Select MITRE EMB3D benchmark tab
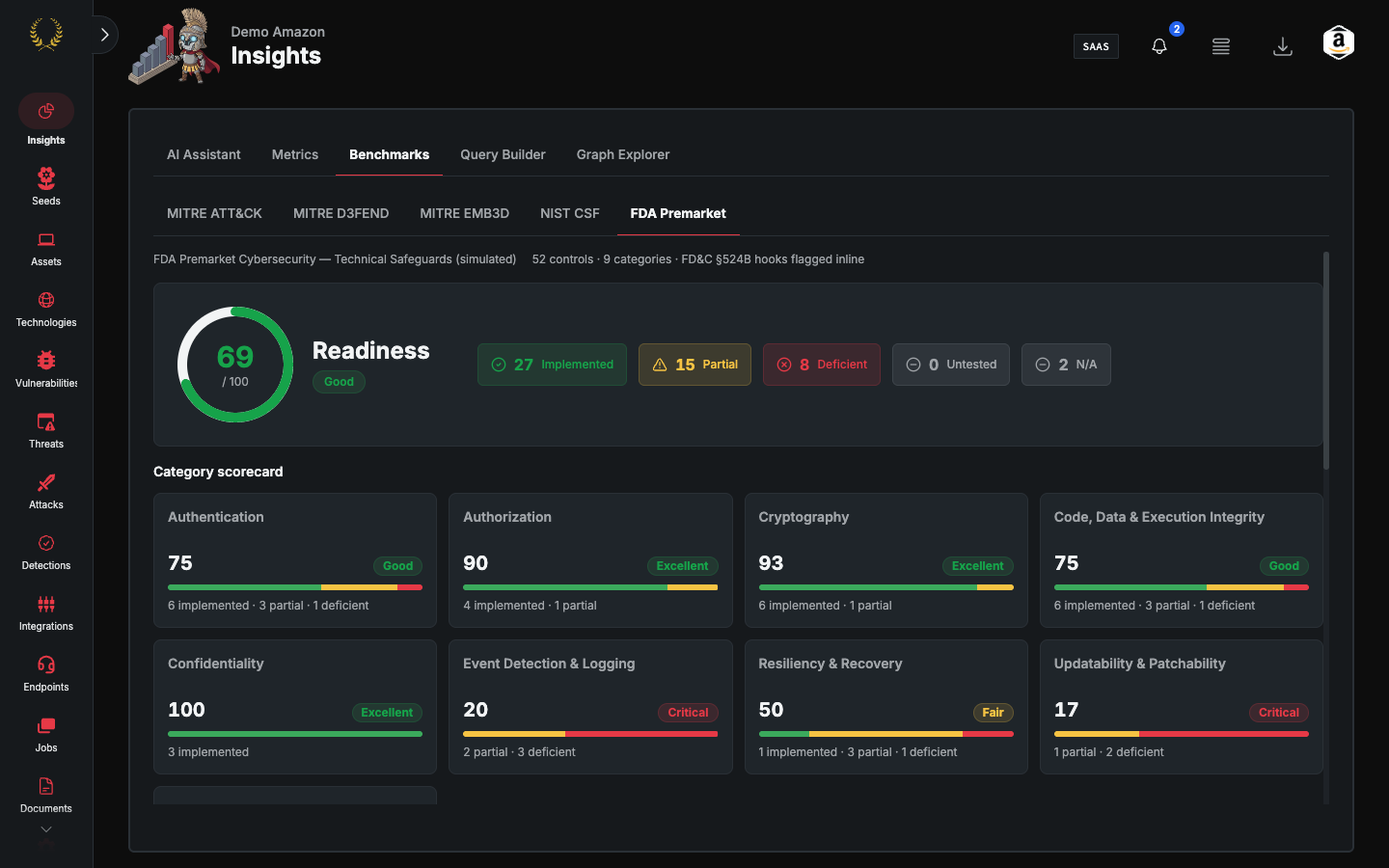 point(464,213)
